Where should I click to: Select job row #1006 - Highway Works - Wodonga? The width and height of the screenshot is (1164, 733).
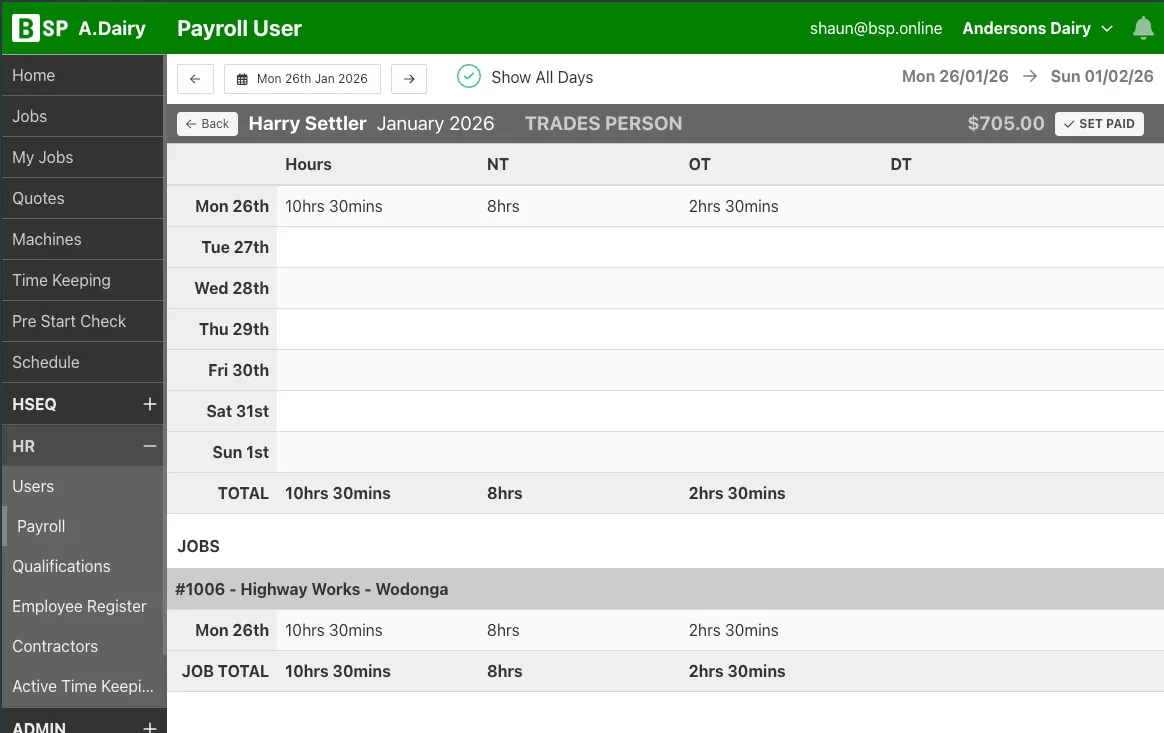pyautogui.click(x=665, y=589)
